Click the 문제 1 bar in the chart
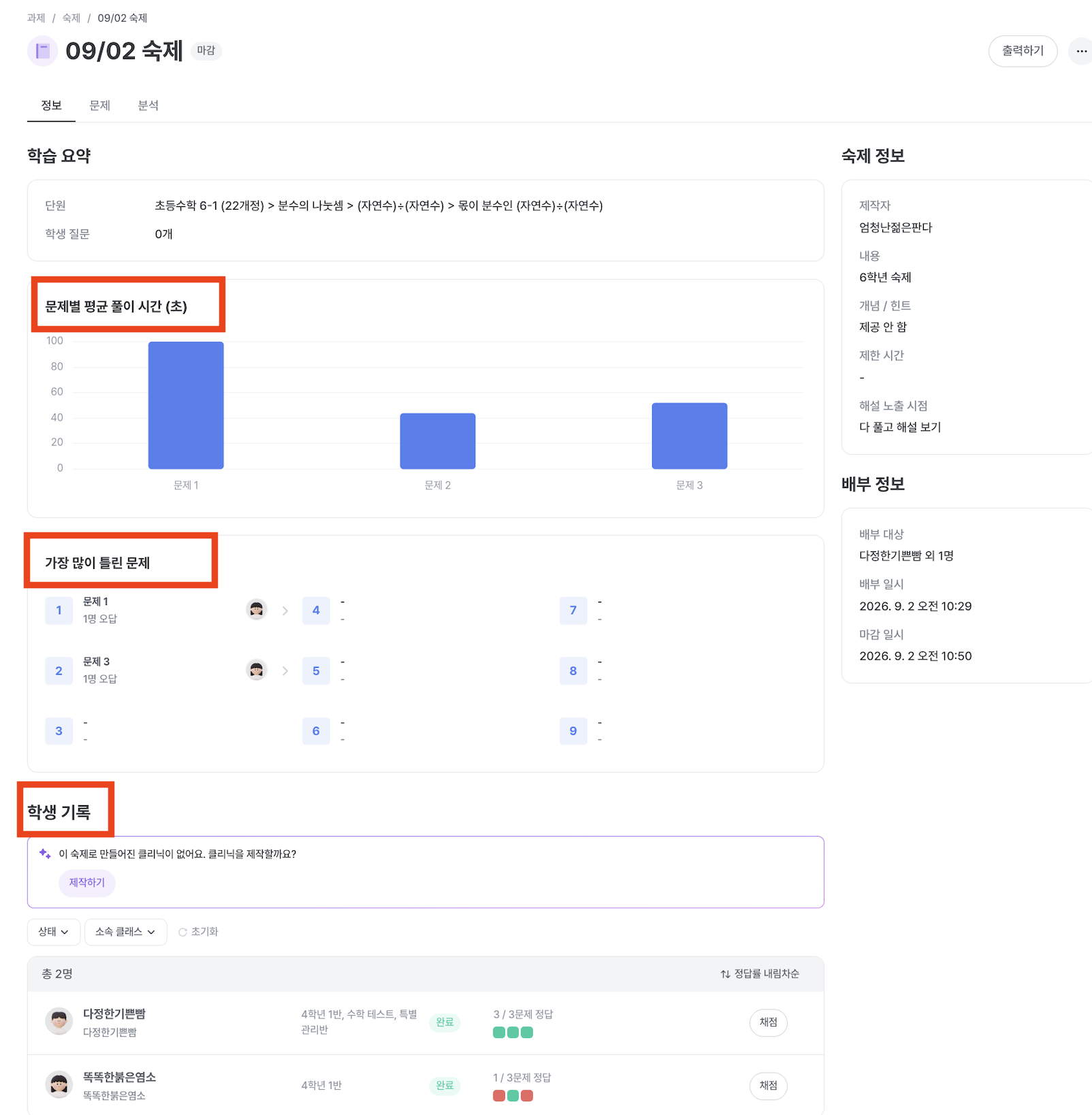Viewport: 1092px width, 1115px height. [186, 405]
